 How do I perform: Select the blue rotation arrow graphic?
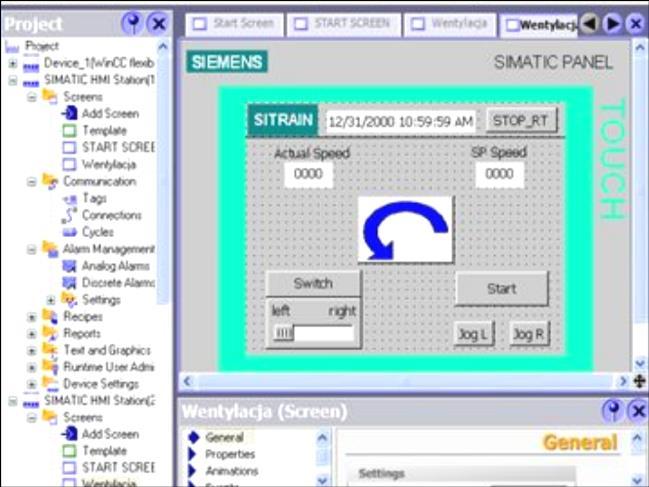[406, 230]
